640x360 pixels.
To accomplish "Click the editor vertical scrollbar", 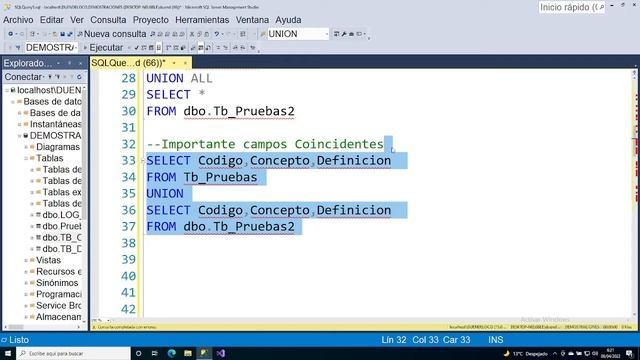I will (x=634, y=194).
